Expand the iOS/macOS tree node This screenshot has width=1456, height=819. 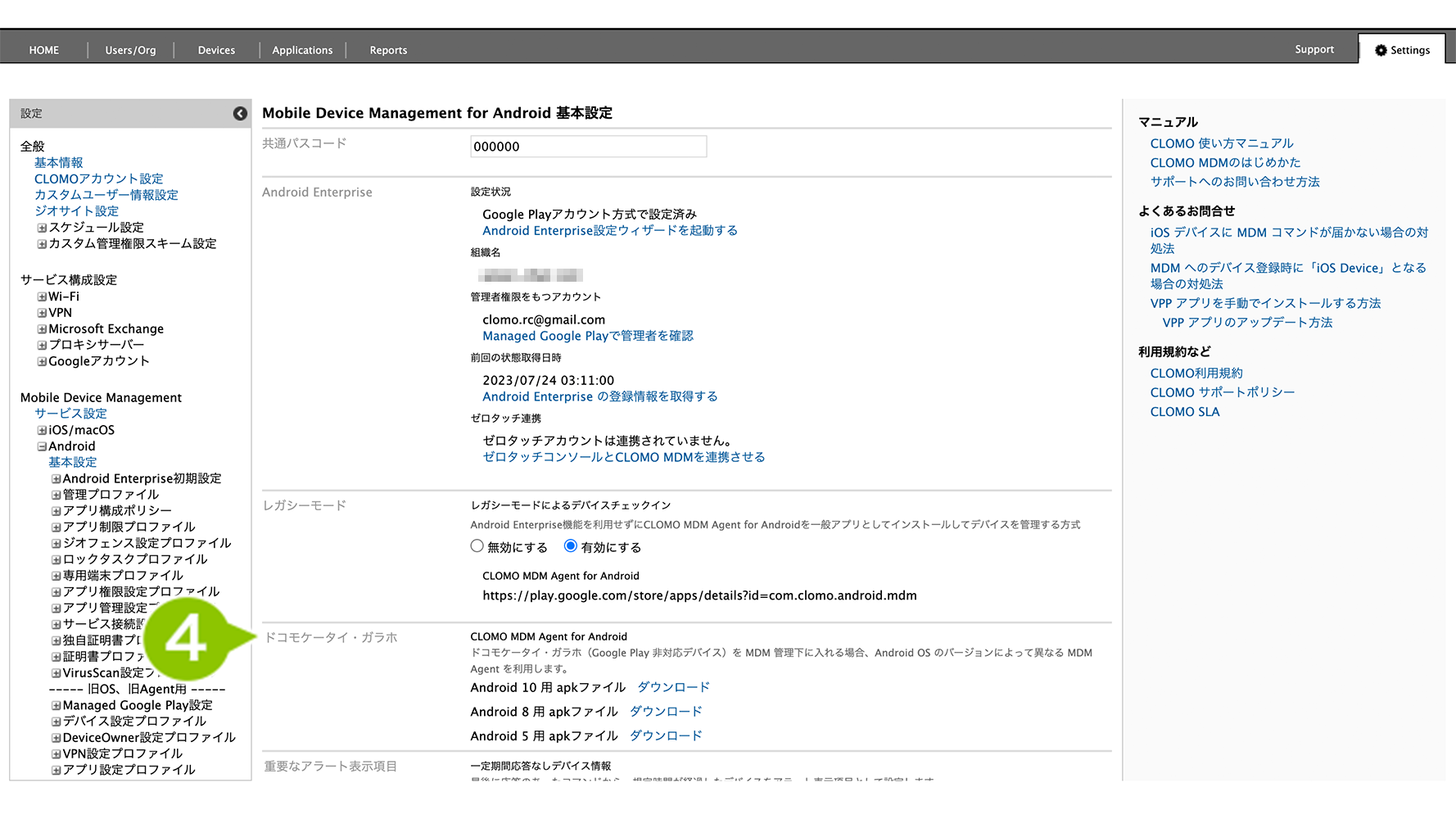(42, 430)
